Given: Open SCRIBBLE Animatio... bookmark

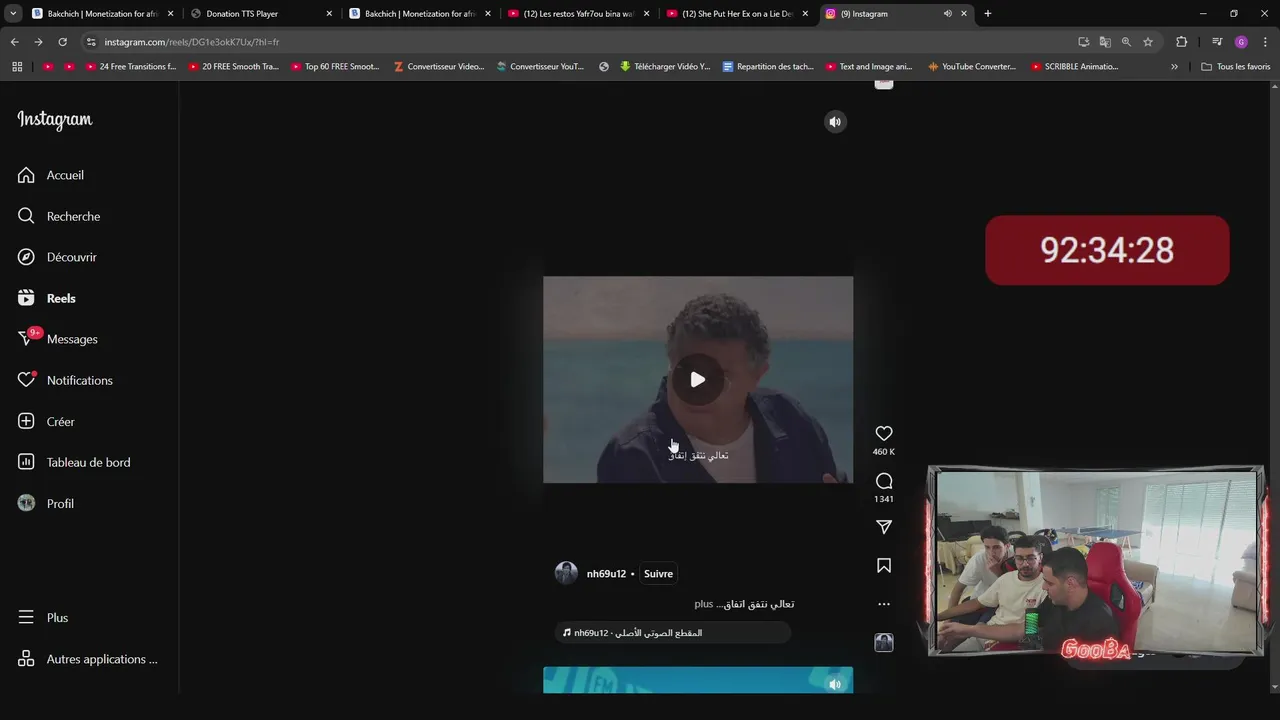Looking at the screenshot, I should click(x=1074, y=67).
